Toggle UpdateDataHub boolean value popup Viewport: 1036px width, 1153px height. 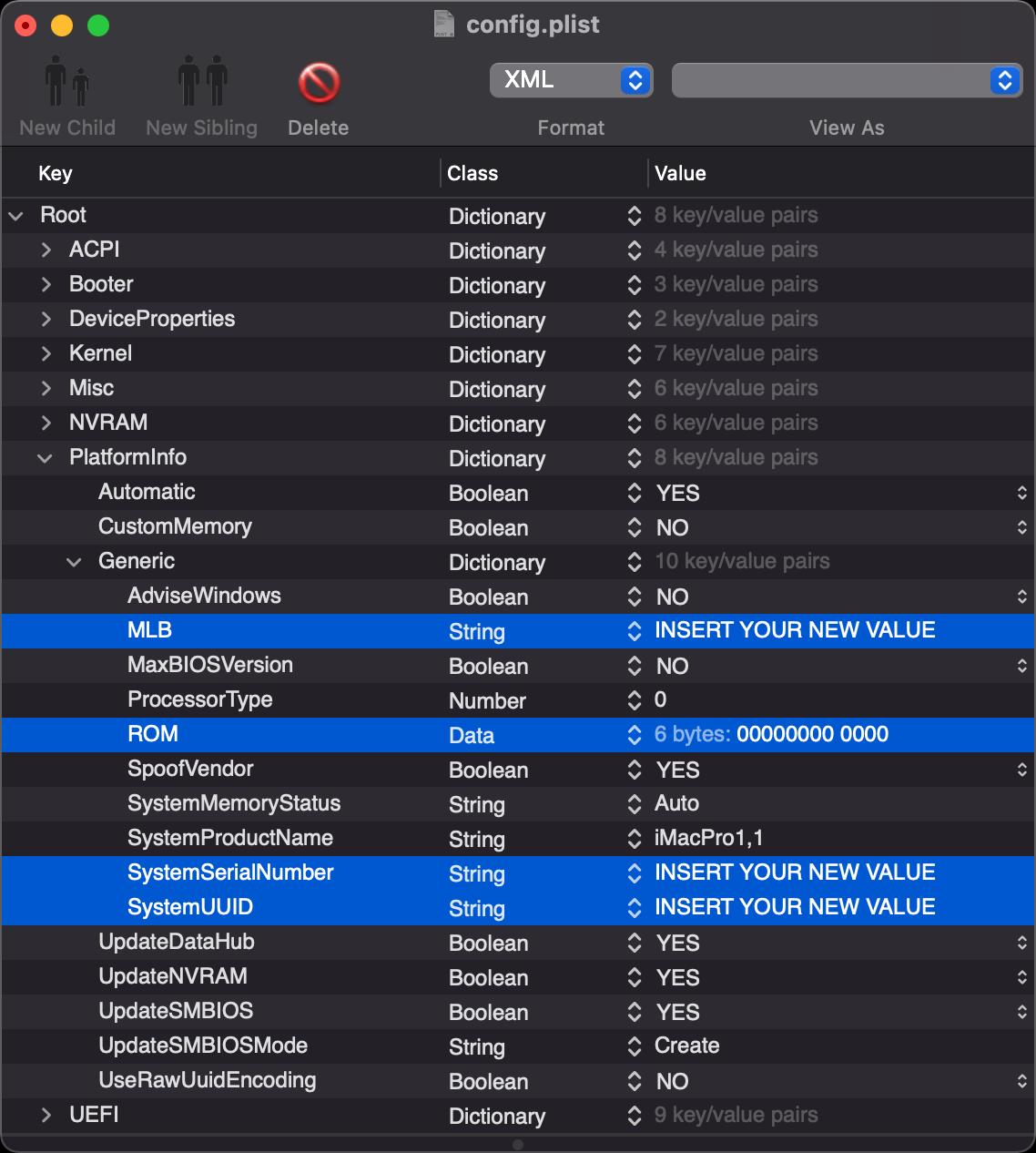[1021, 943]
